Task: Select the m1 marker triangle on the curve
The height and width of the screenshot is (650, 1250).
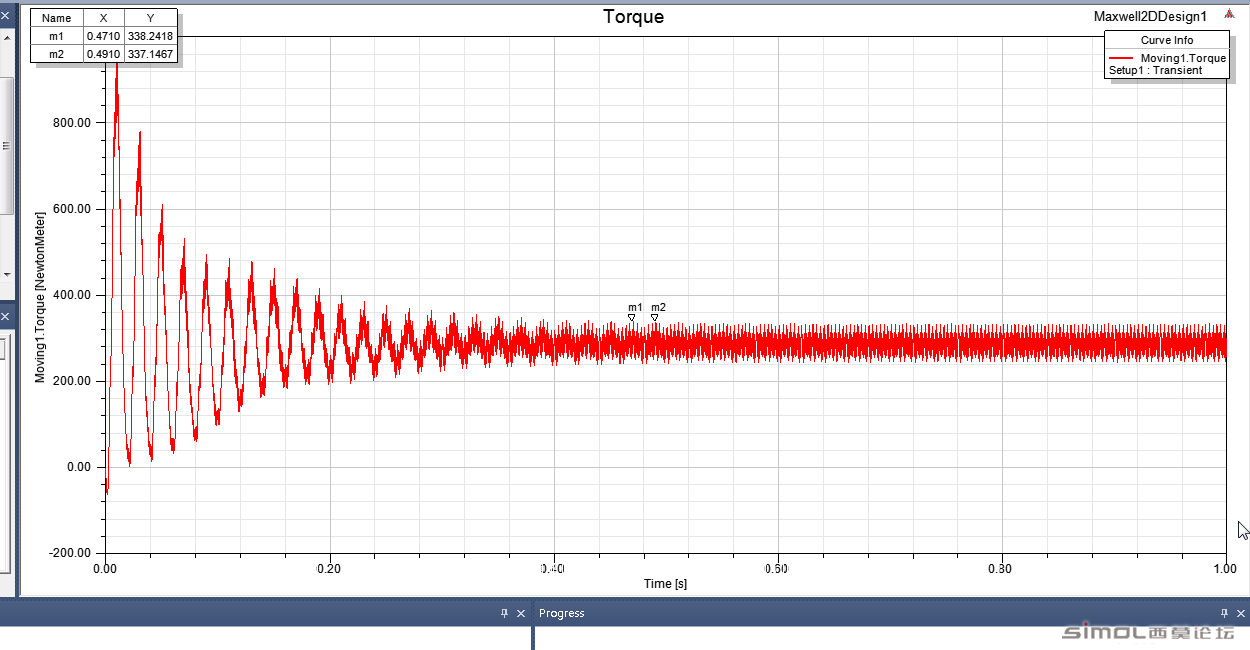Action: (x=632, y=318)
